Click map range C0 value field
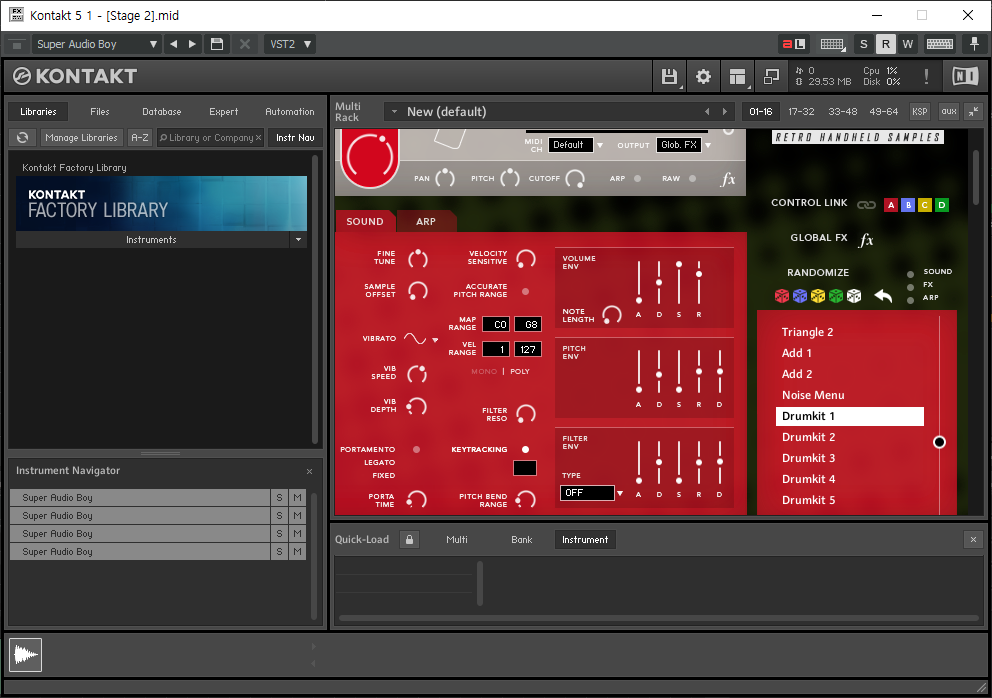Screen dimensions: 992x698 496,325
